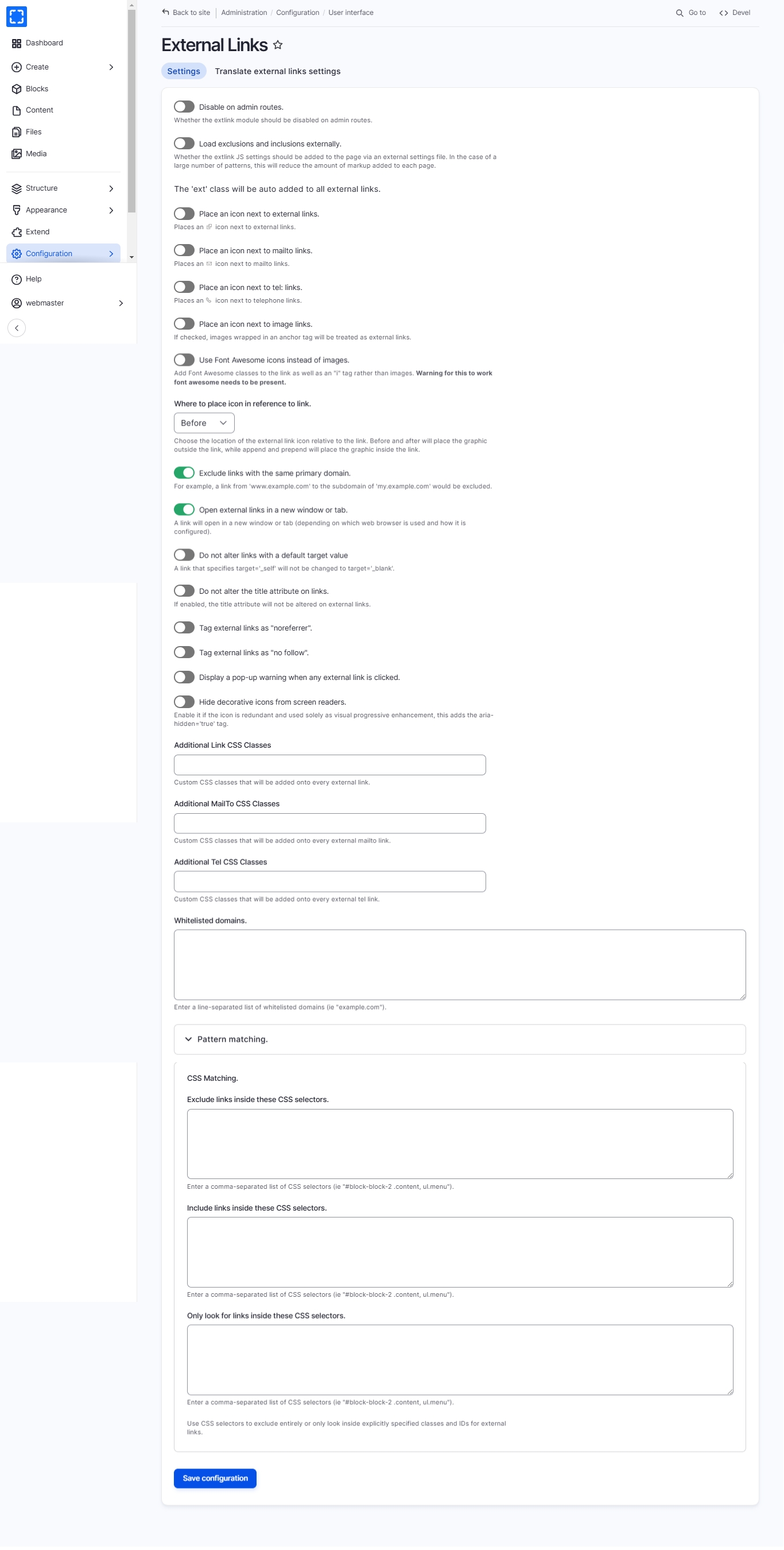Star External Links page as favorite
784x1550 pixels.
[278, 45]
